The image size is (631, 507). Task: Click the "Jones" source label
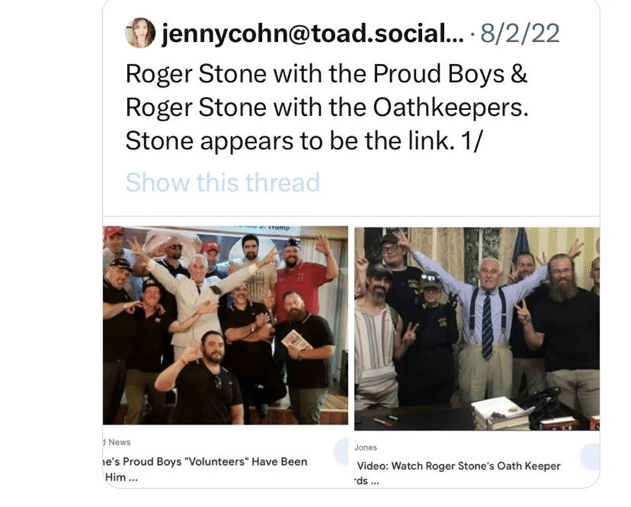point(367,448)
